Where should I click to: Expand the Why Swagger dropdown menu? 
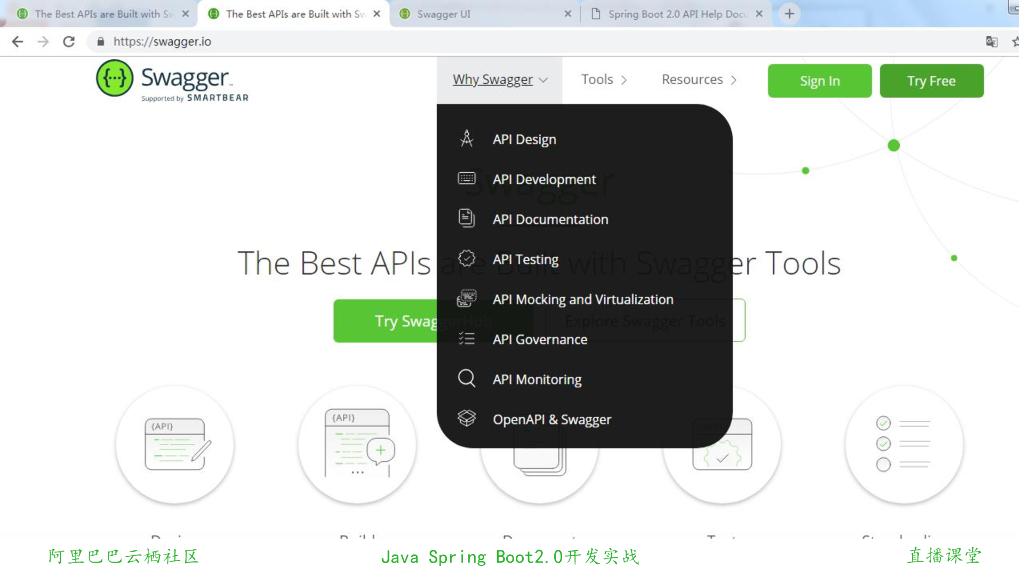(x=500, y=80)
